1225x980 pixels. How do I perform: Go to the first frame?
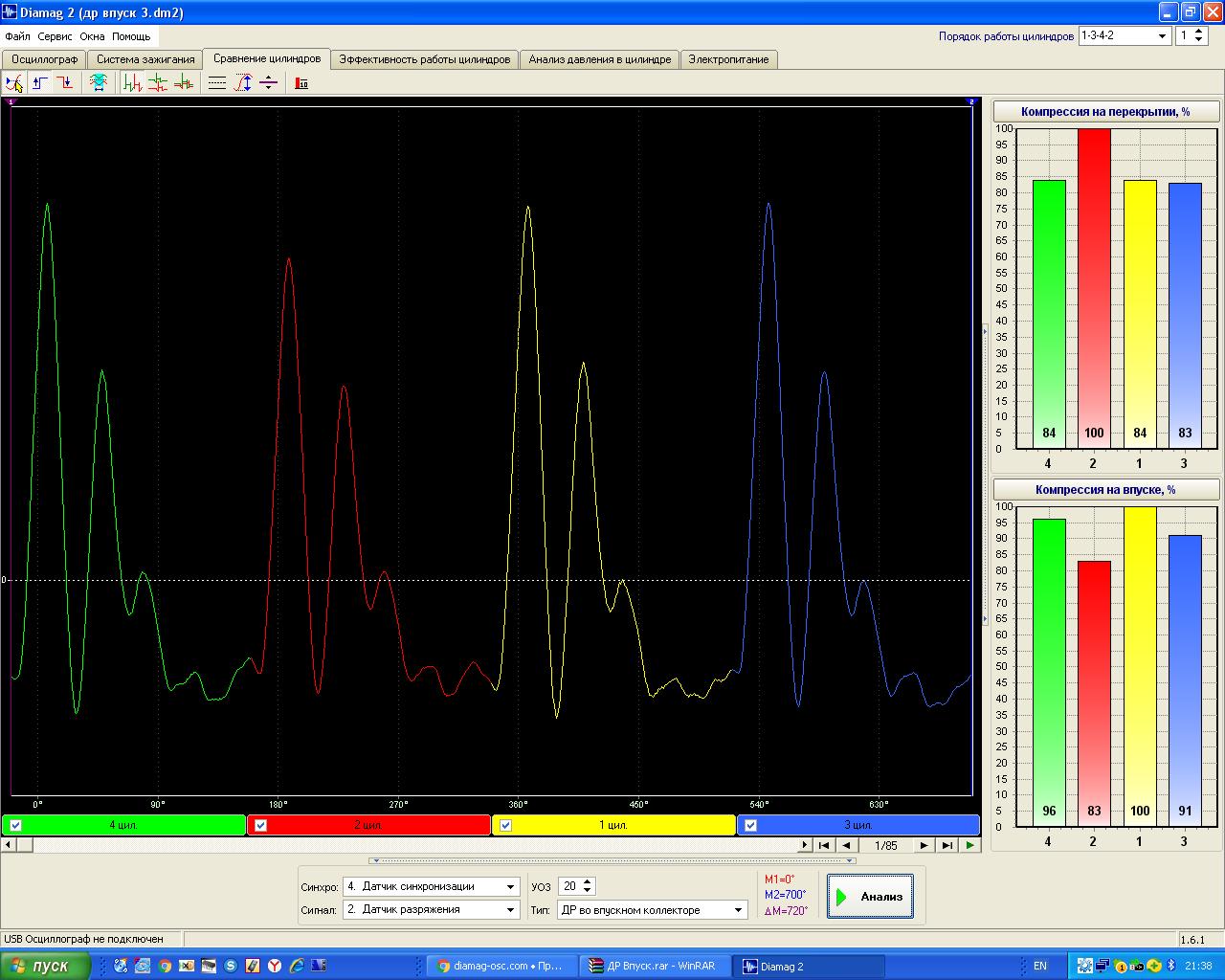pos(823,845)
